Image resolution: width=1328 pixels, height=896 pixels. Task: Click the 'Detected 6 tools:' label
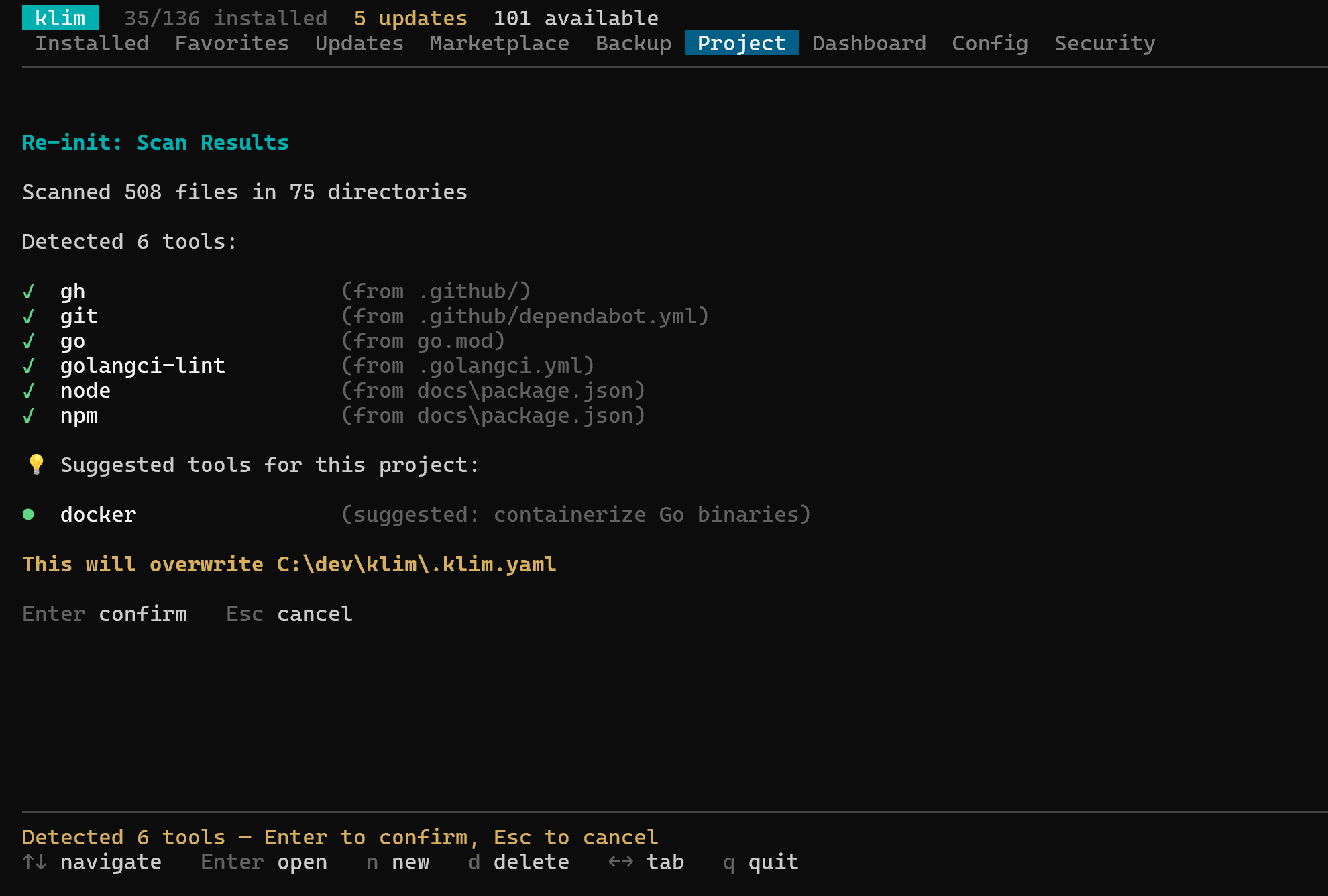(x=130, y=242)
